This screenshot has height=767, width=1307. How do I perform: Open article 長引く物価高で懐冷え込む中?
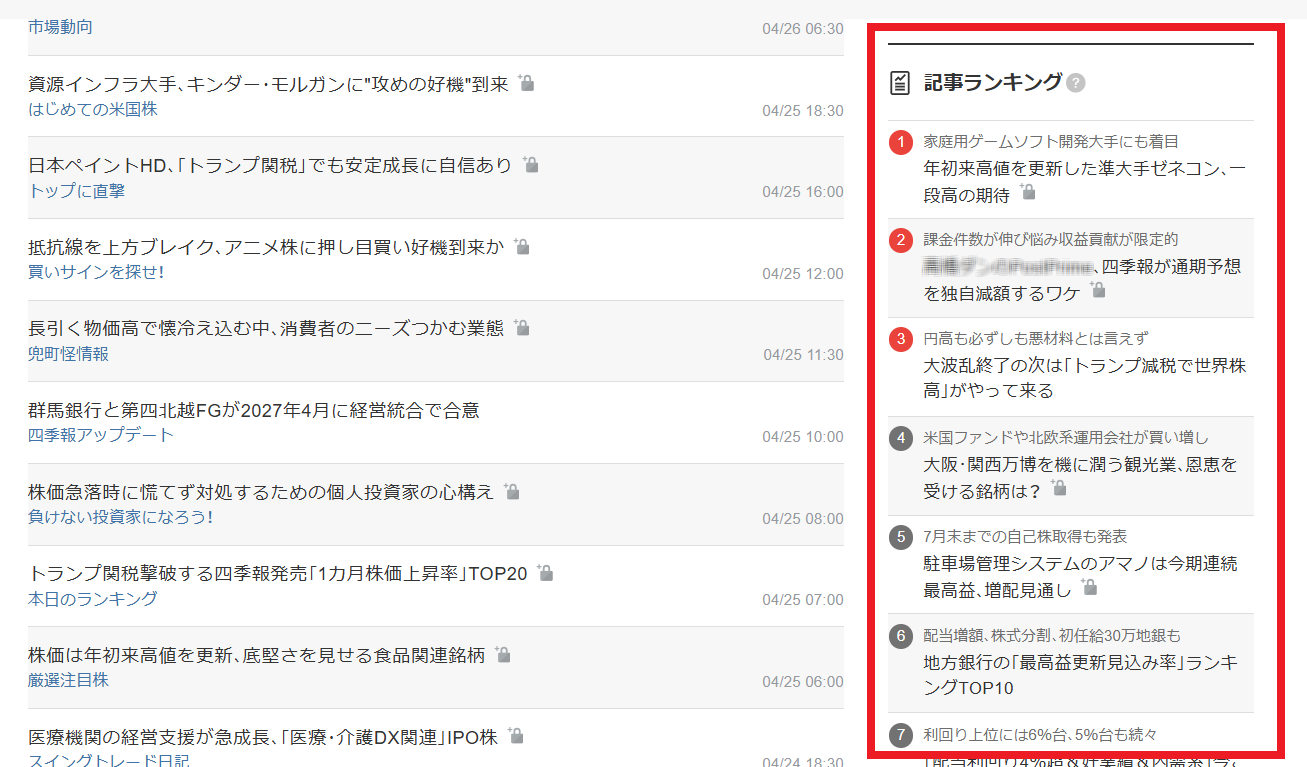[x=266, y=328]
